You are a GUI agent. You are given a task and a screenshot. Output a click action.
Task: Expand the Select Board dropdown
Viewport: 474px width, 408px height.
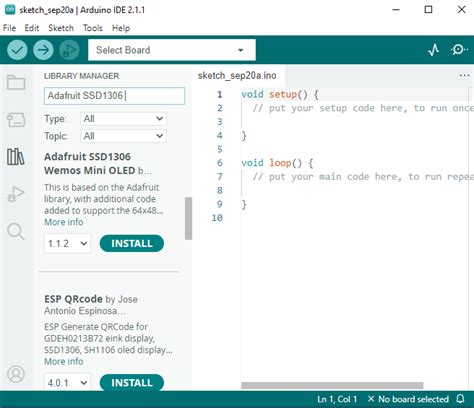[x=172, y=50]
